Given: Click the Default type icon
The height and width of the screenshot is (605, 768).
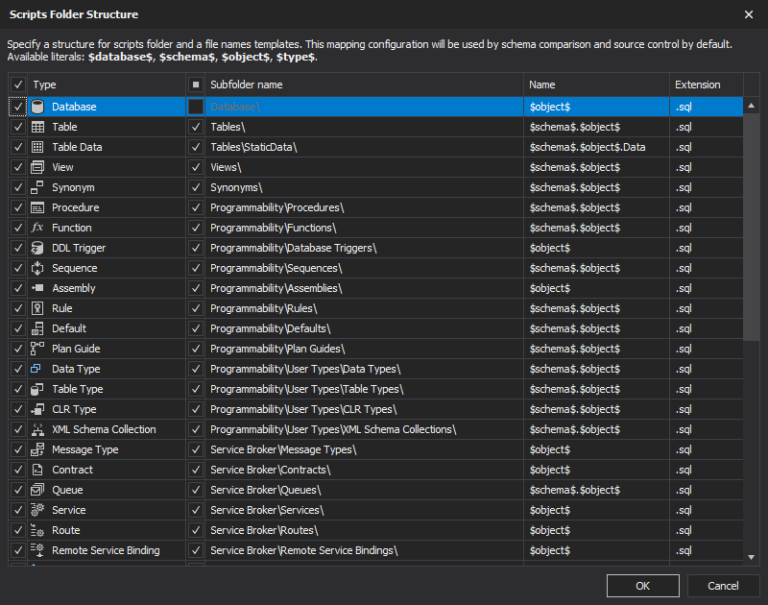Looking at the screenshot, I should (38, 328).
